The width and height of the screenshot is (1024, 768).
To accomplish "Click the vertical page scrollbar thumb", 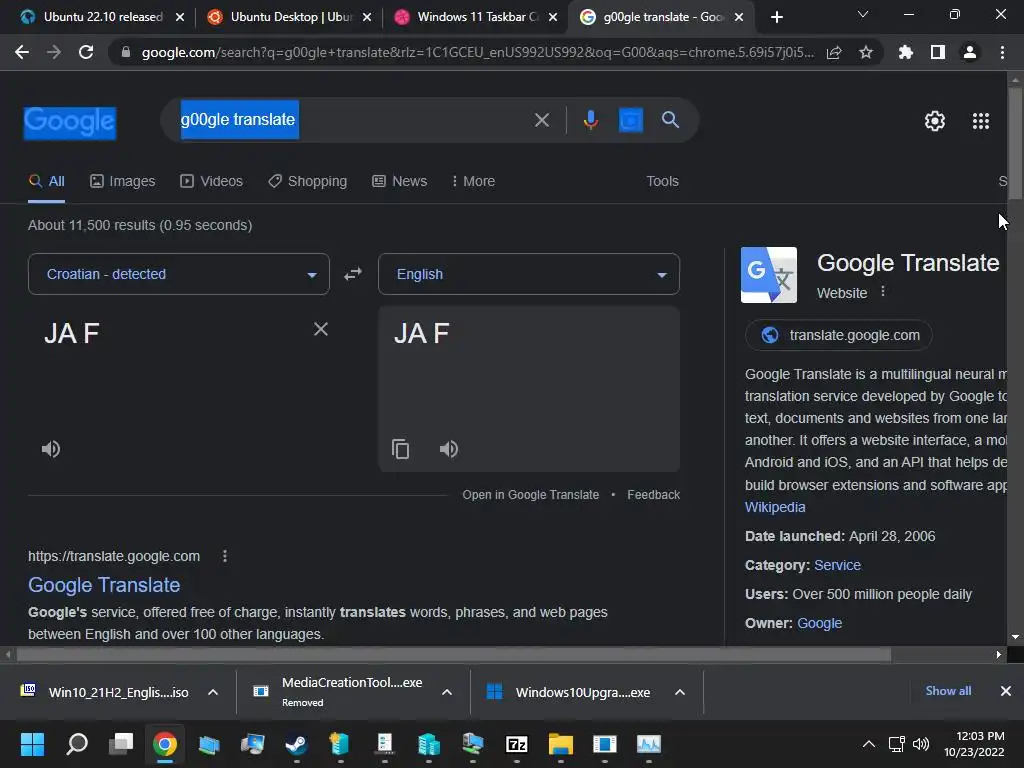I will [x=1015, y=142].
